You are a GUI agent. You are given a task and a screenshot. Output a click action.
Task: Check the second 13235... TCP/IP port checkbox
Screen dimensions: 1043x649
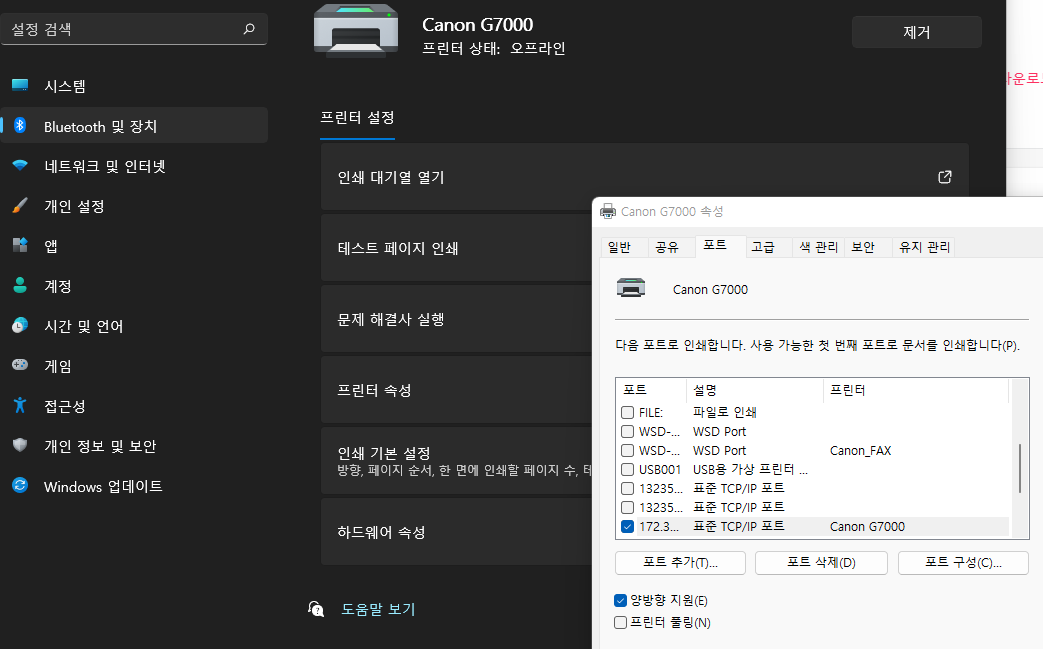tap(627, 507)
